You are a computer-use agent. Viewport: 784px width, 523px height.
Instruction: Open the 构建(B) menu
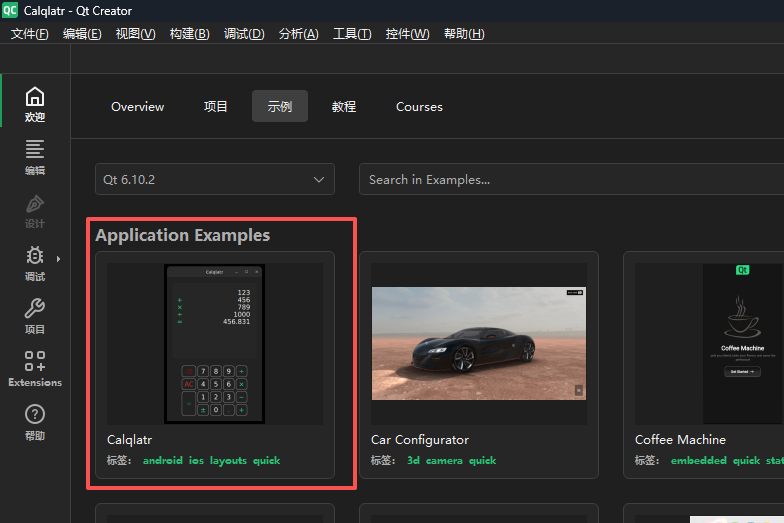click(x=190, y=34)
